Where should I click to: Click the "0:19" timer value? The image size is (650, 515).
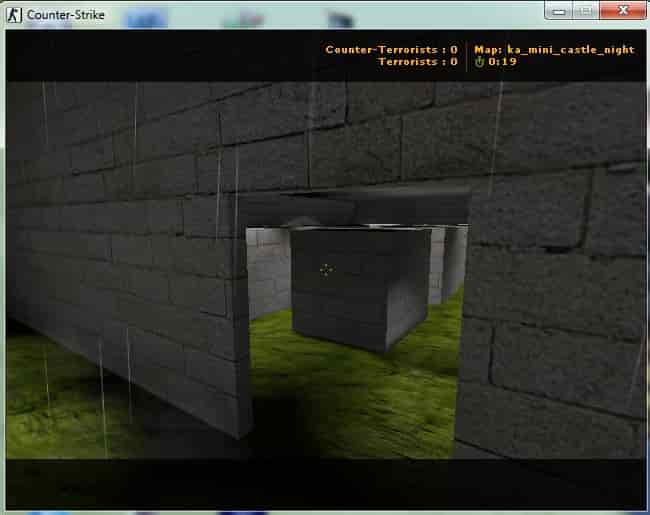click(x=502, y=62)
